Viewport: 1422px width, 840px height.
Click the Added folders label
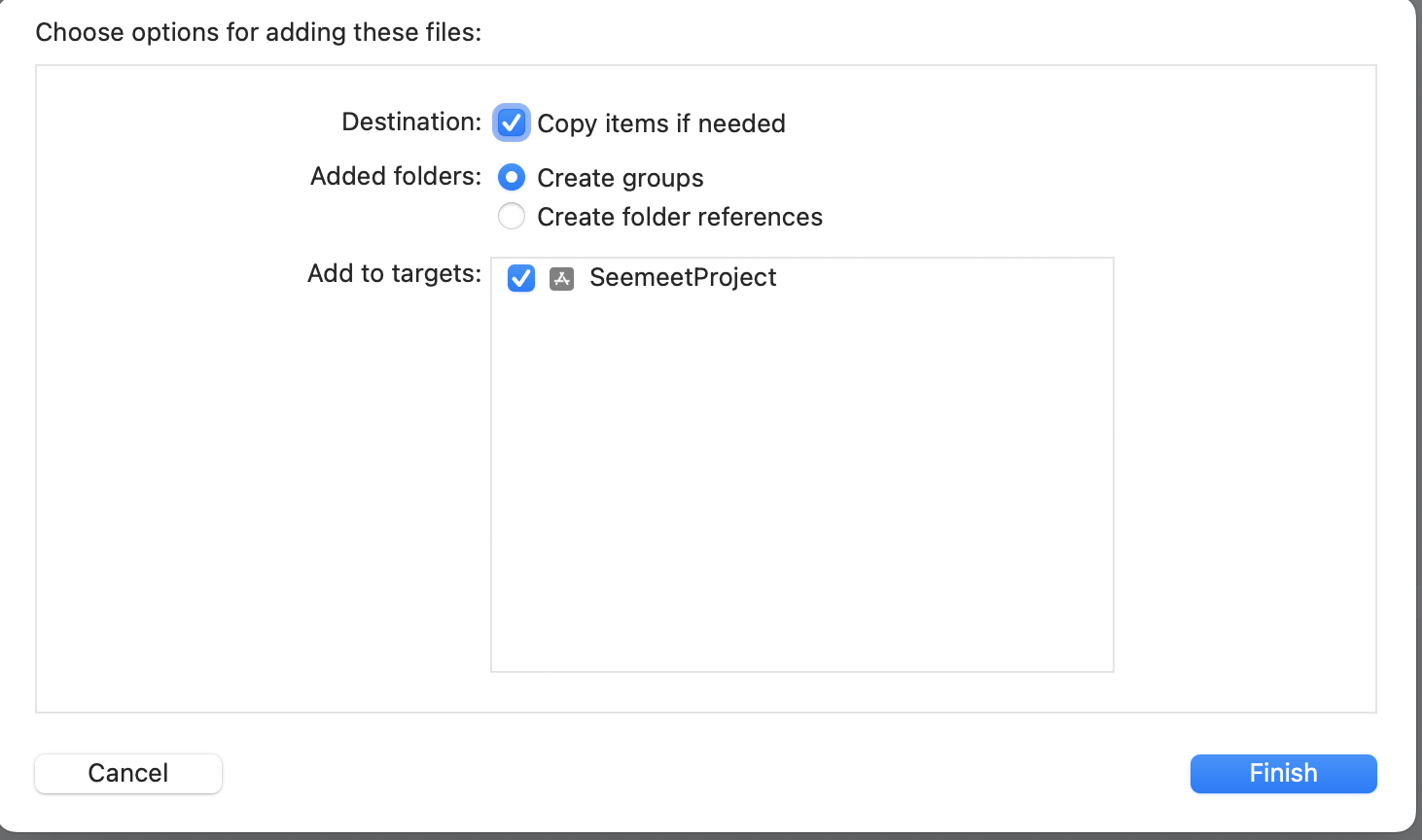click(x=396, y=176)
